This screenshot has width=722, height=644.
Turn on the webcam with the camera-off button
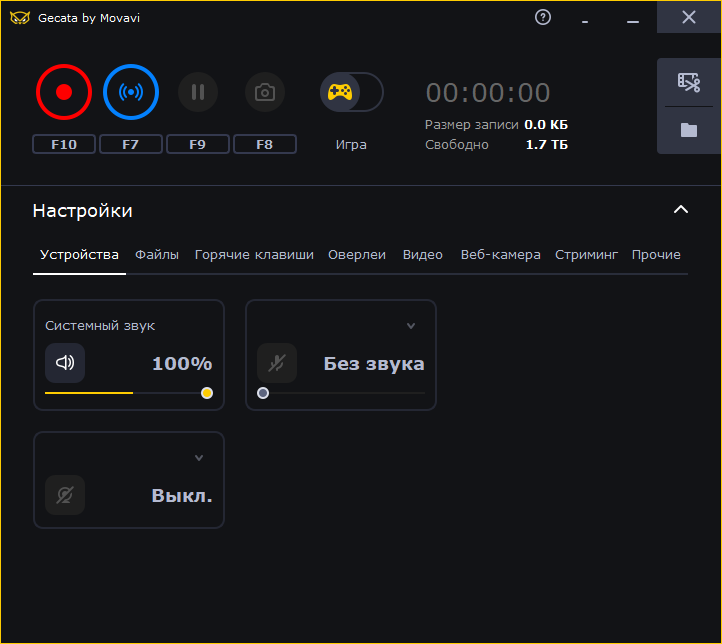(65, 495)
